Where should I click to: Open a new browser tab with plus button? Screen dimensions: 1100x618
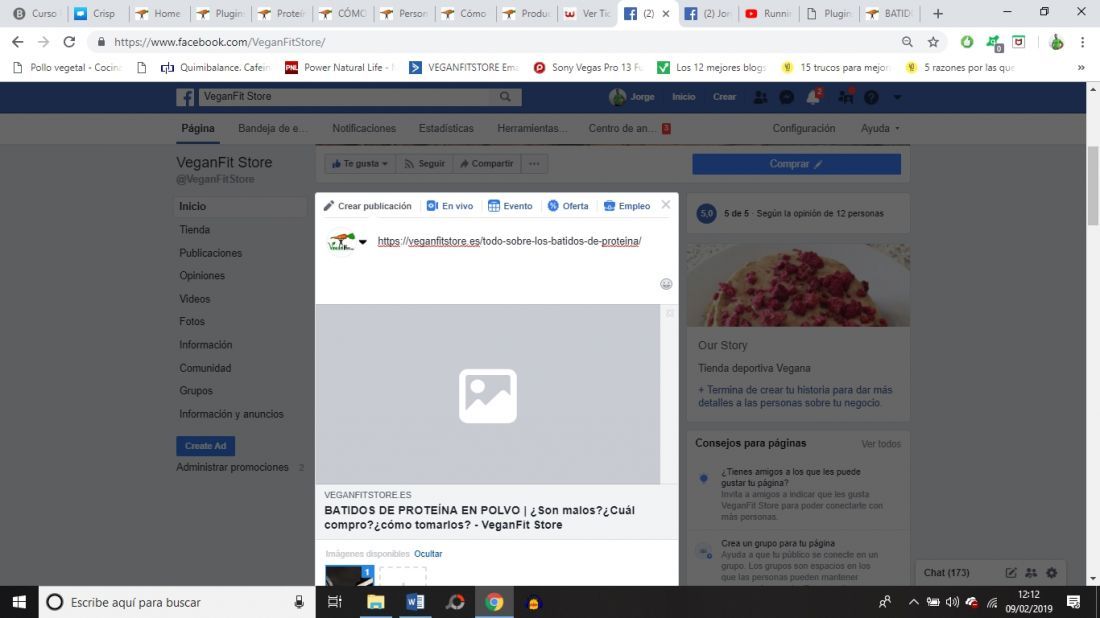coord(938,13)
